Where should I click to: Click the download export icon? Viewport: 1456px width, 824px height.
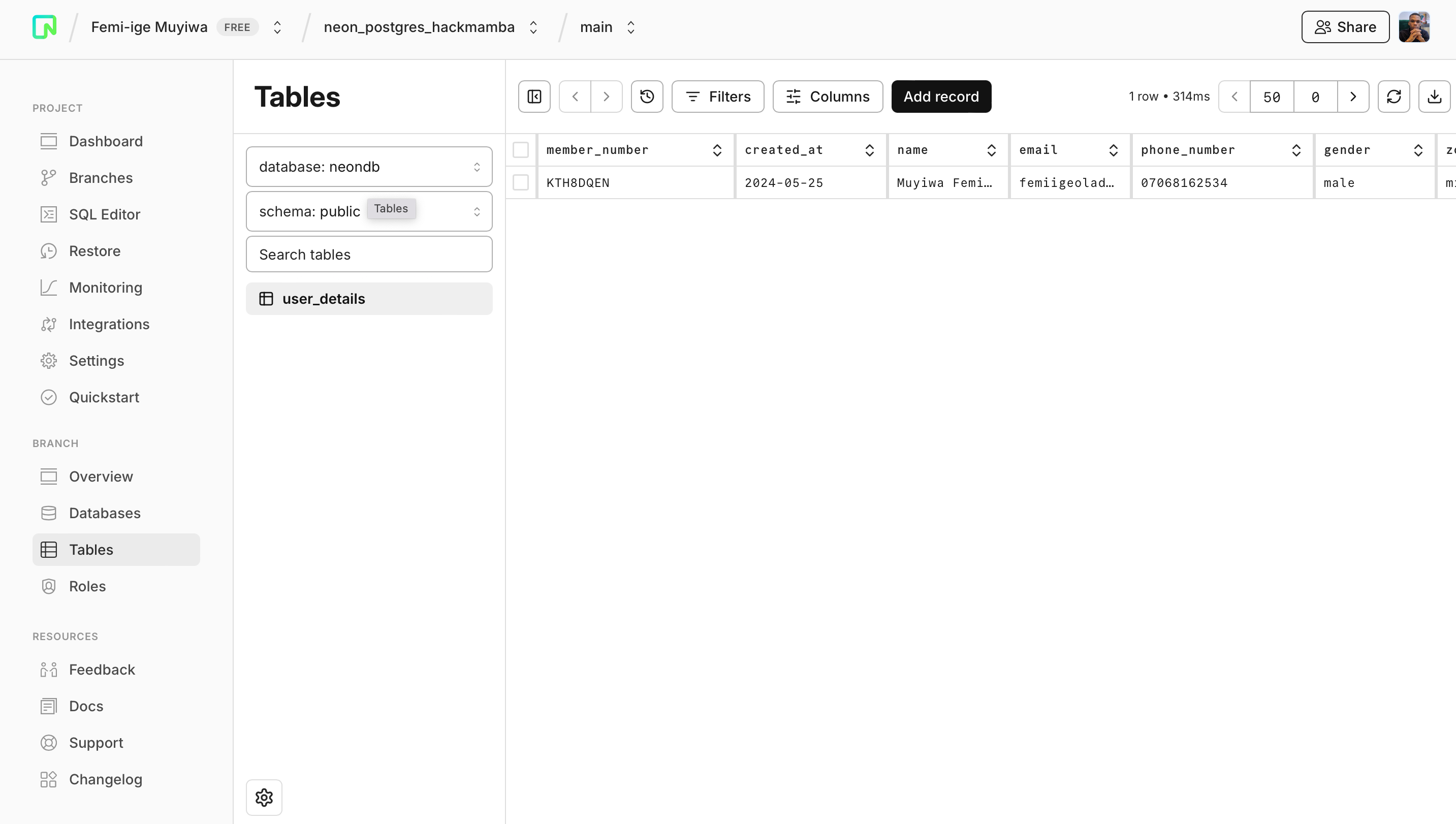tap(1434, 97)
